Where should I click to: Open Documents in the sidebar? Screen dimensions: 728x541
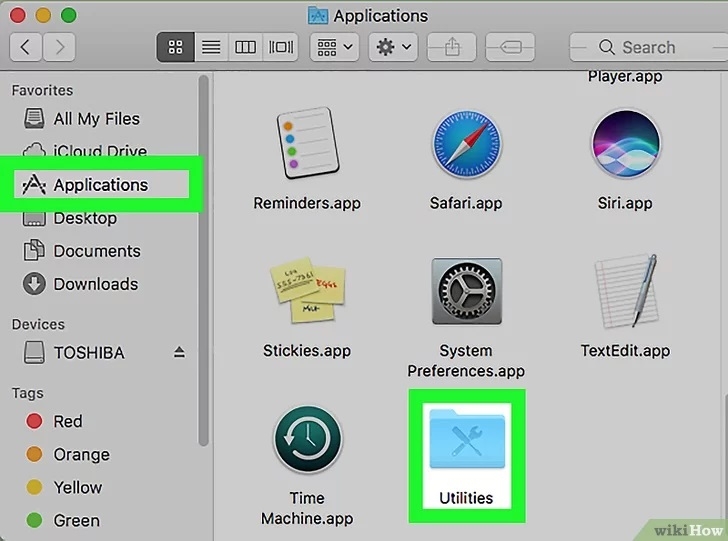click(x=82, y=251)
